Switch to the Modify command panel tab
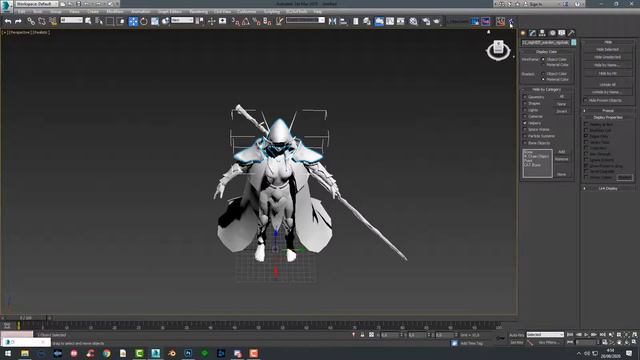The width and height of the screenshot is (640, 360). point(533,33)
